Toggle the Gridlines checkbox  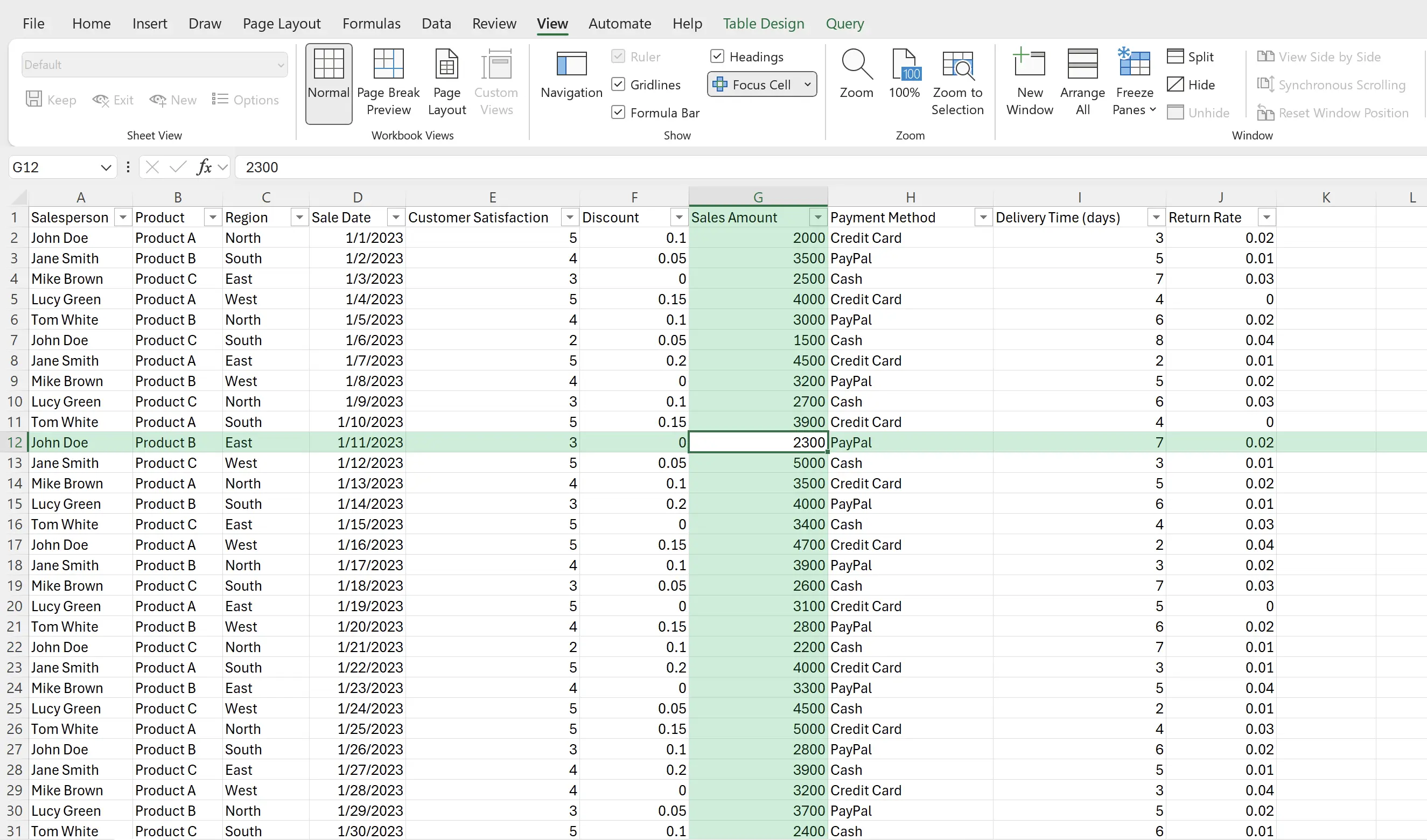point(618,85)
